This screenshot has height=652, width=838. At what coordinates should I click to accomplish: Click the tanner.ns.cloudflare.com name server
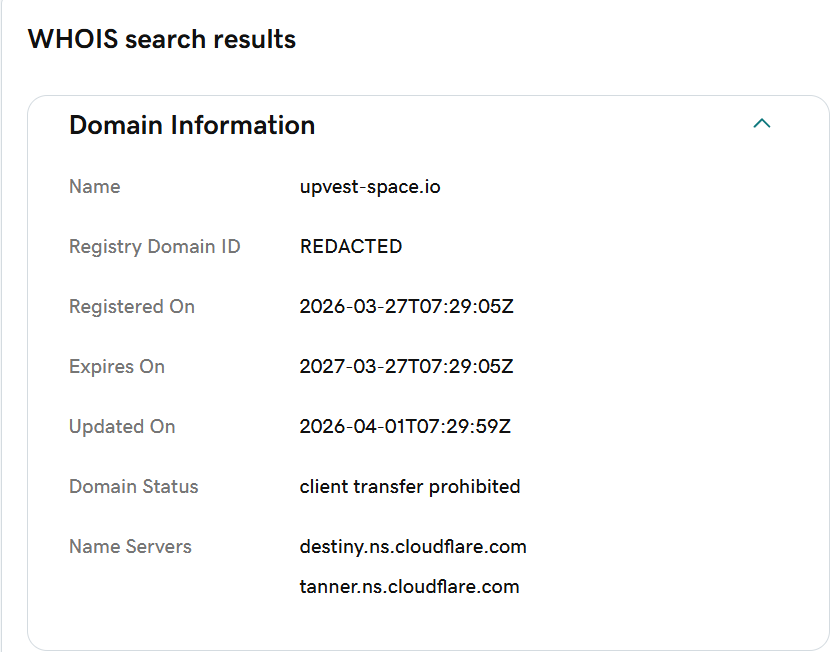tap(409, 587)
